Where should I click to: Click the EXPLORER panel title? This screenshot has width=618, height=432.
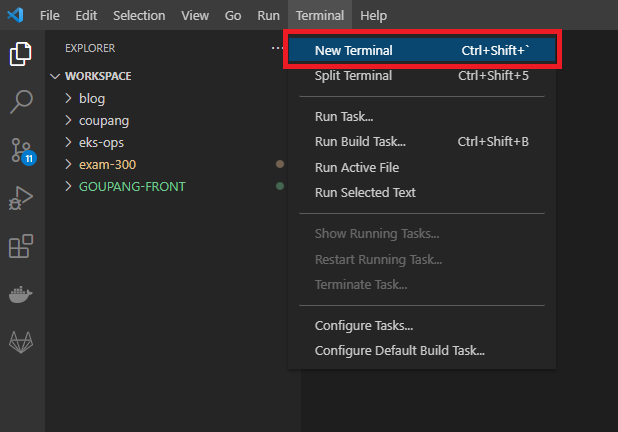(x=90, y=48)
